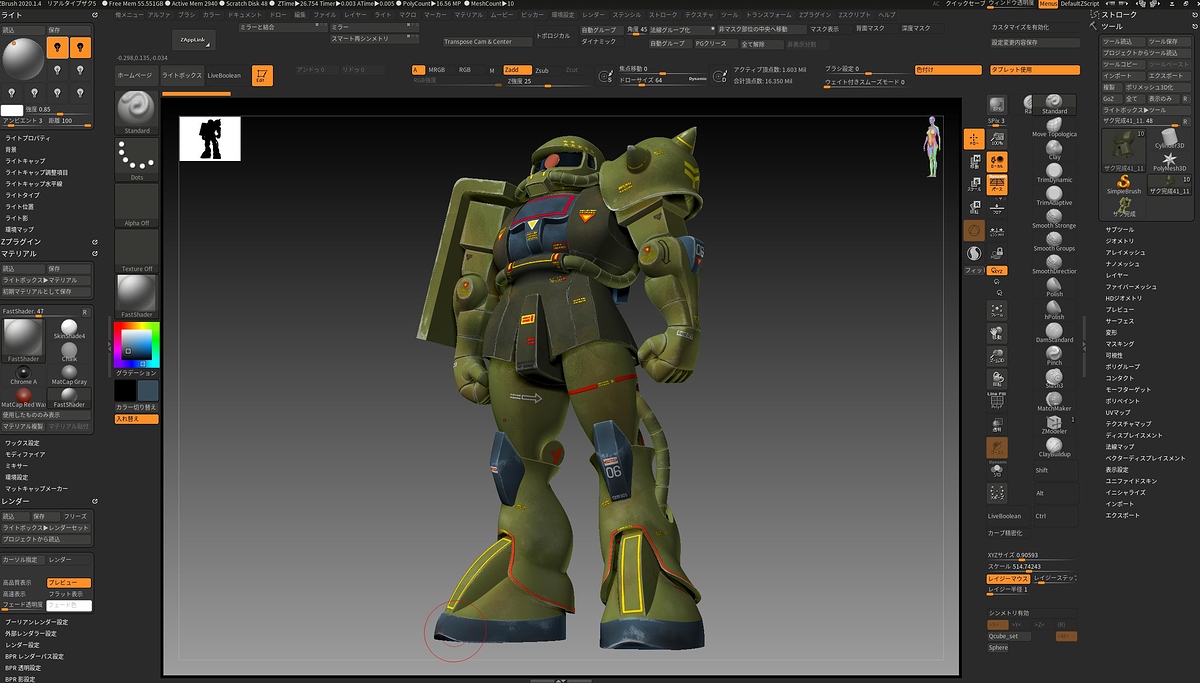Expand the UVマップ section
1200x683 pixels.
pyautogui.click(x=1118, y=412)
